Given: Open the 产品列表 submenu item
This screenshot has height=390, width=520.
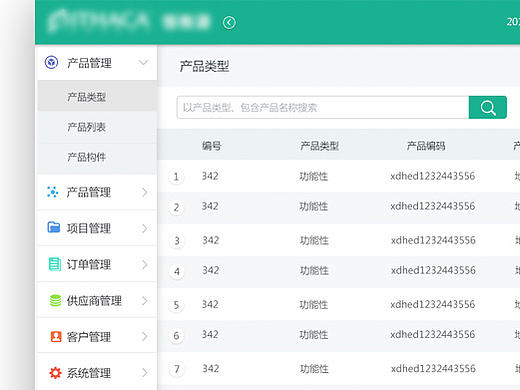Looking at the screenshot, I should pyautogui.click(x=97, y=127).
